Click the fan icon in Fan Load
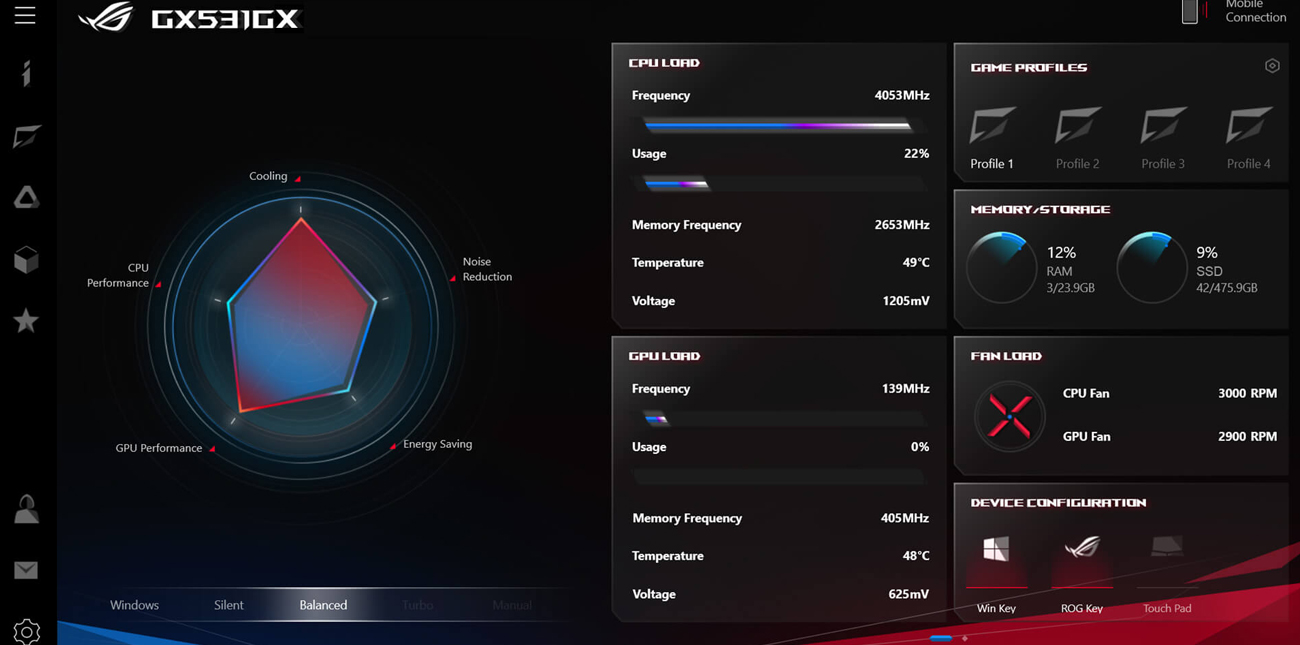The width and height of the screenshot is (1300, 645). [x=1009, y=416]
